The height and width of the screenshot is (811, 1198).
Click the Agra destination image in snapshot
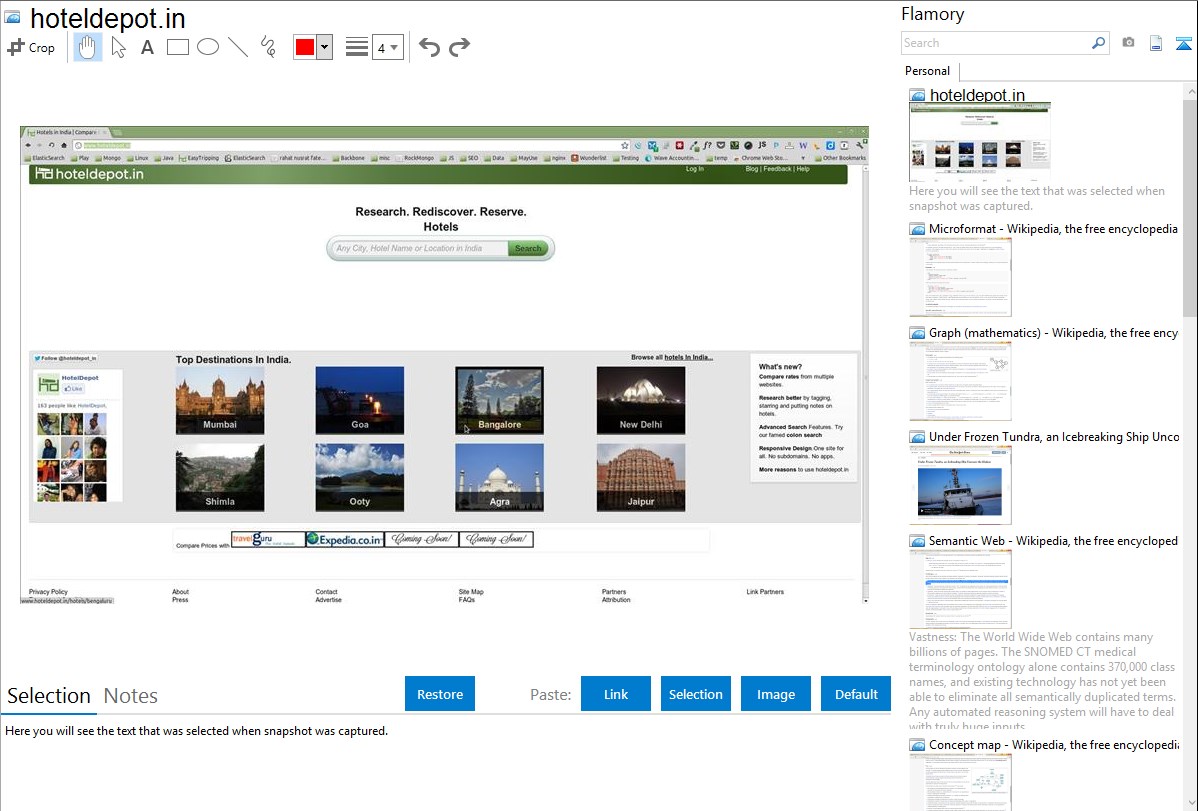500,477
